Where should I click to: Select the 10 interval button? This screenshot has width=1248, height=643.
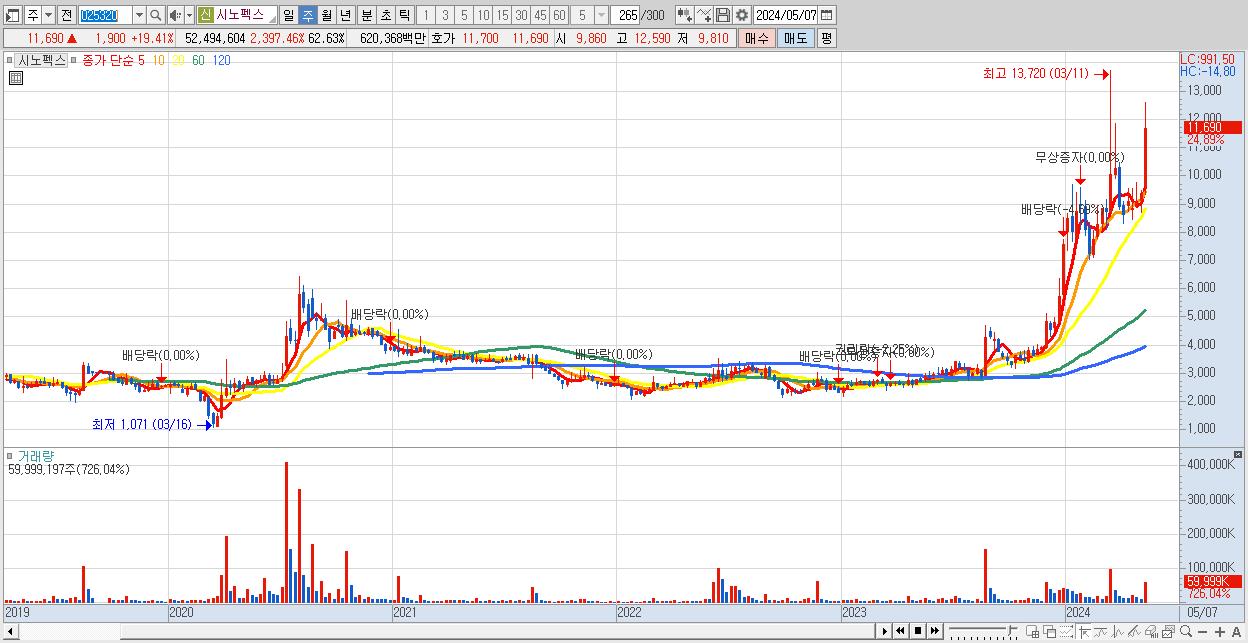click(x=483, y=15)
